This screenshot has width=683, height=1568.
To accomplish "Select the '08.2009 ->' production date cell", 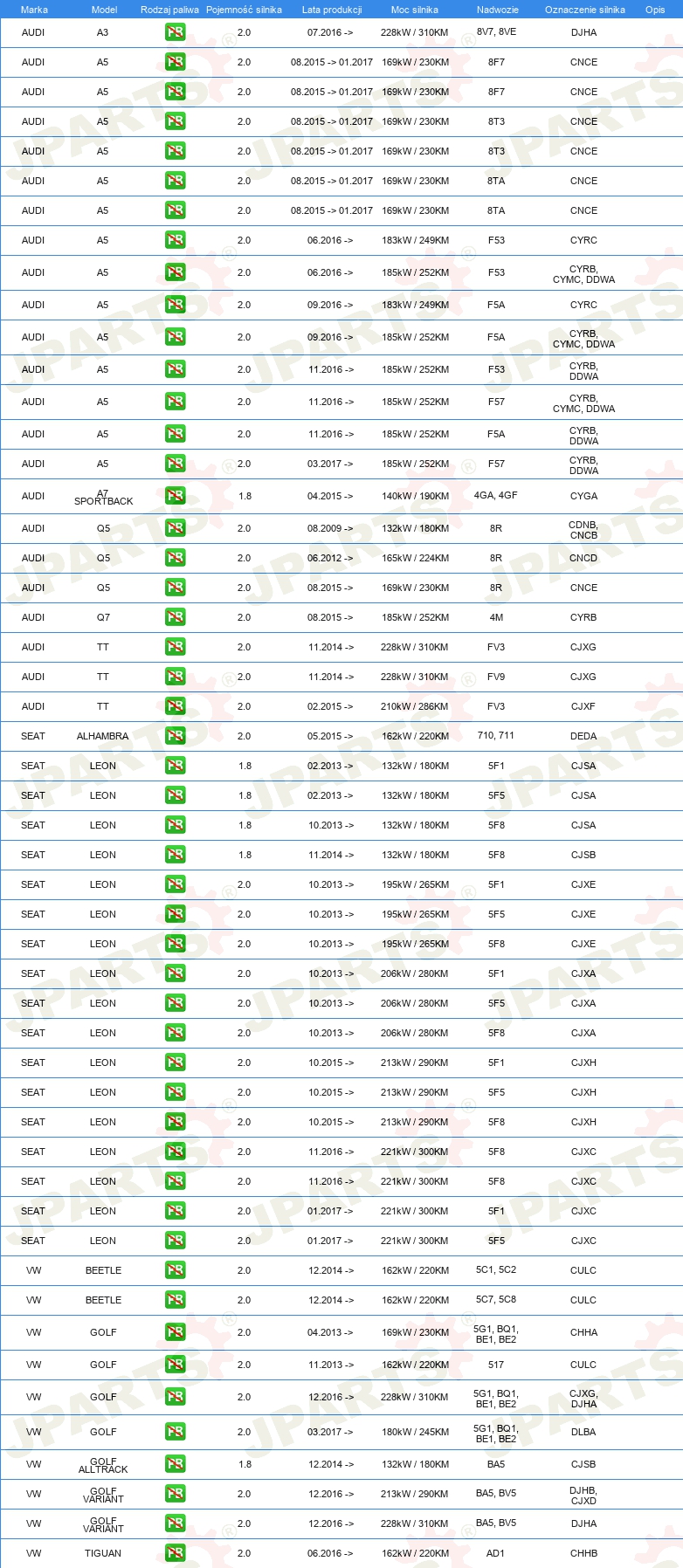I will coord(330,528).
